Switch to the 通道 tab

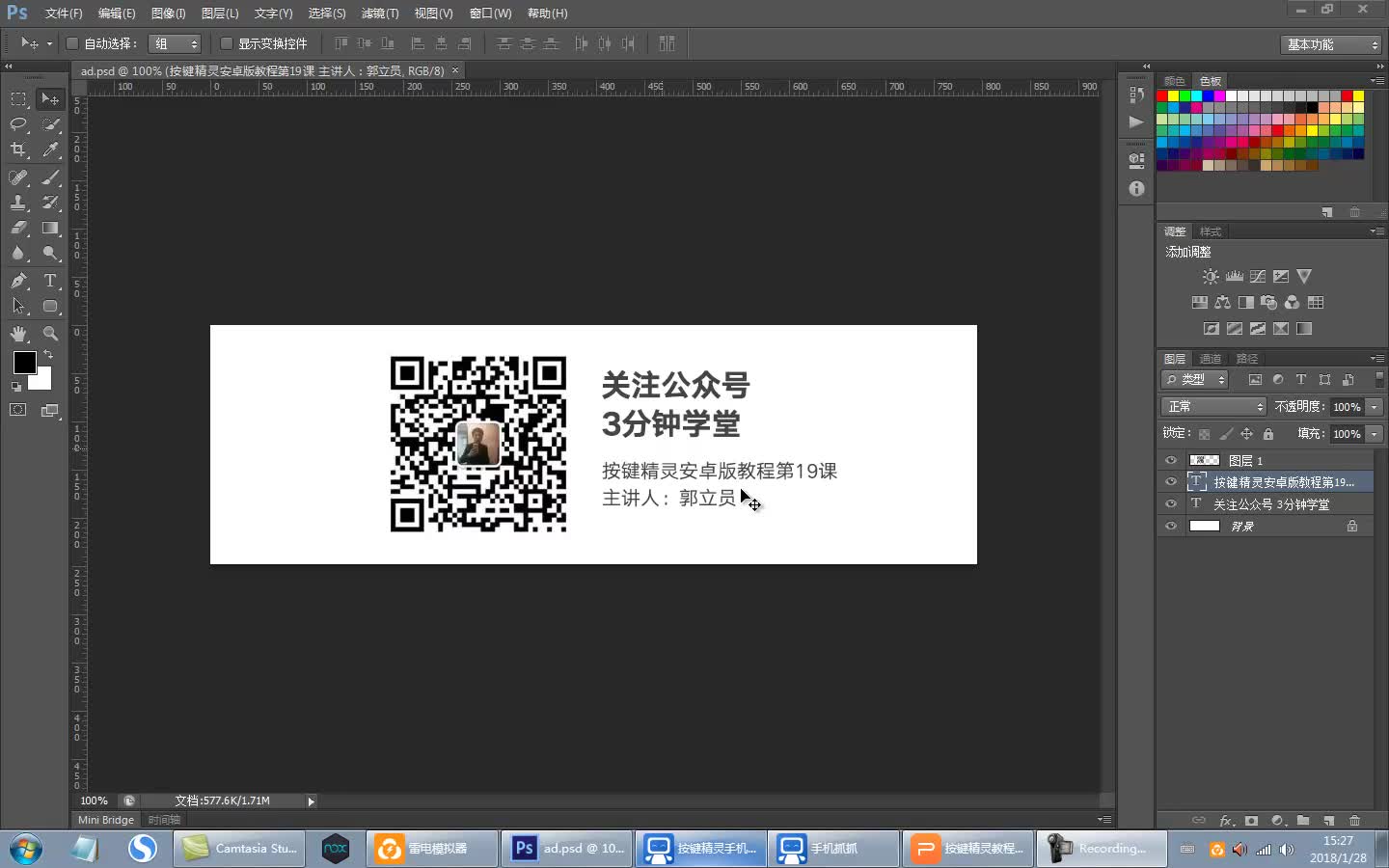pos(1211,359)
